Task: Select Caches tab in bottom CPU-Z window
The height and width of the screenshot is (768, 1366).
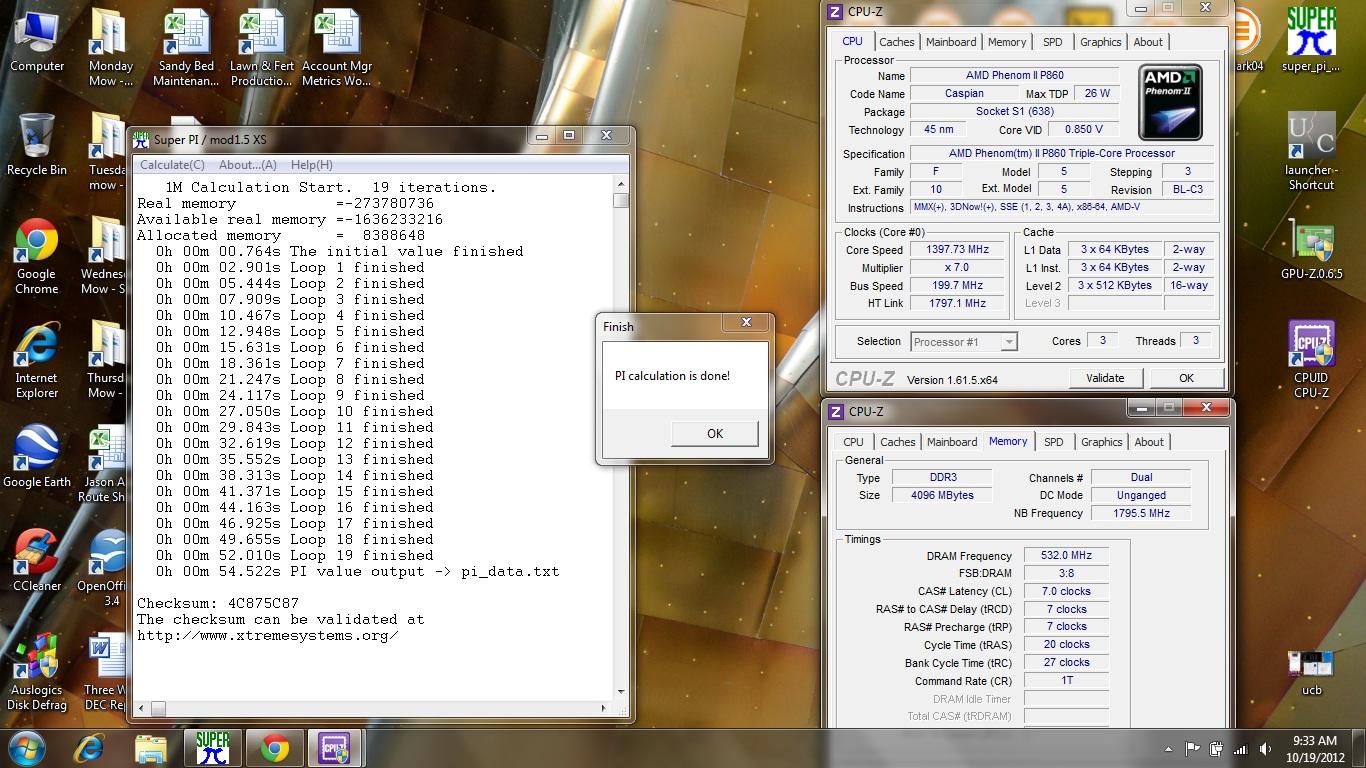Action: 897,442
